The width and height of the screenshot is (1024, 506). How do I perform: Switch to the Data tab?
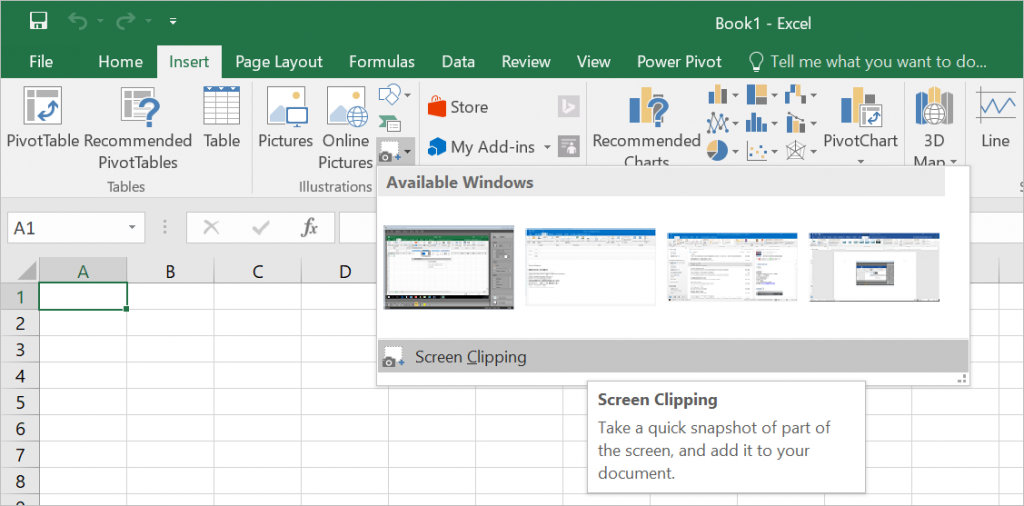[458, 62]
